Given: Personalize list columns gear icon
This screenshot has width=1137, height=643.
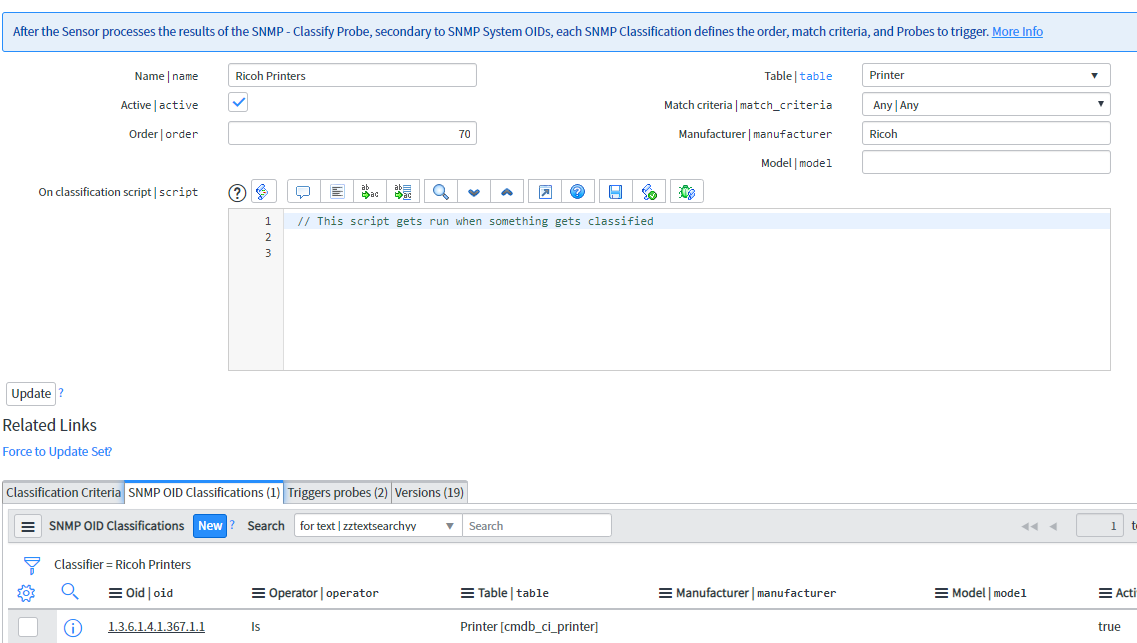Looking at the screenshot, I should pos(26,594).
